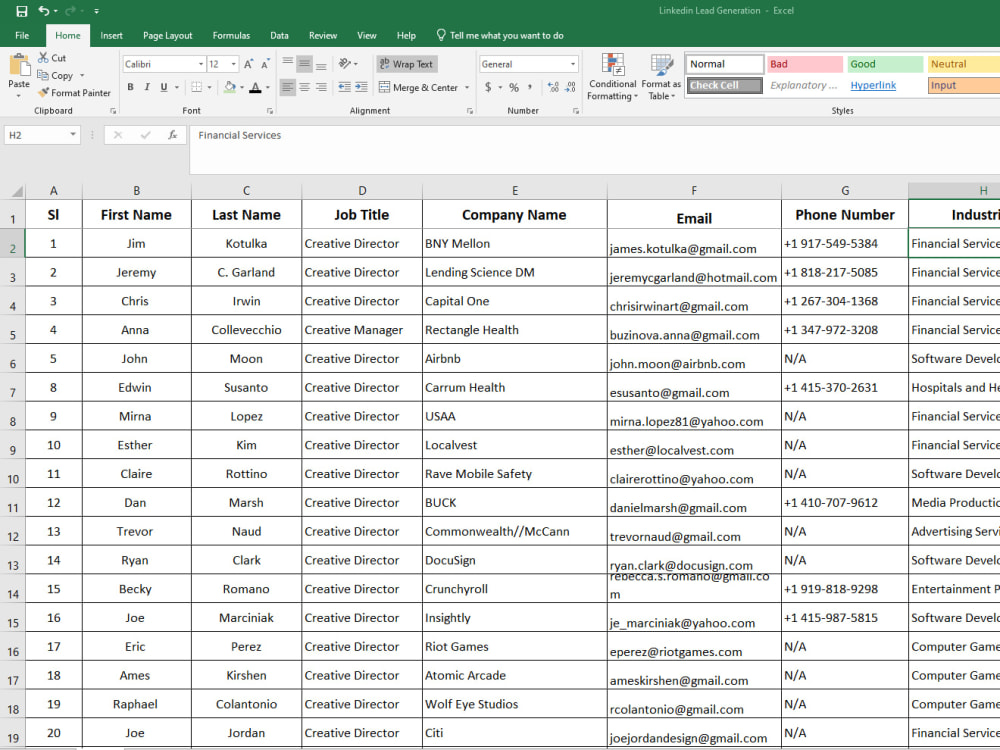The width and height of the screenshot is (1000, 750).
Task: Open the Page Layout tab
Action: (168, 36)
